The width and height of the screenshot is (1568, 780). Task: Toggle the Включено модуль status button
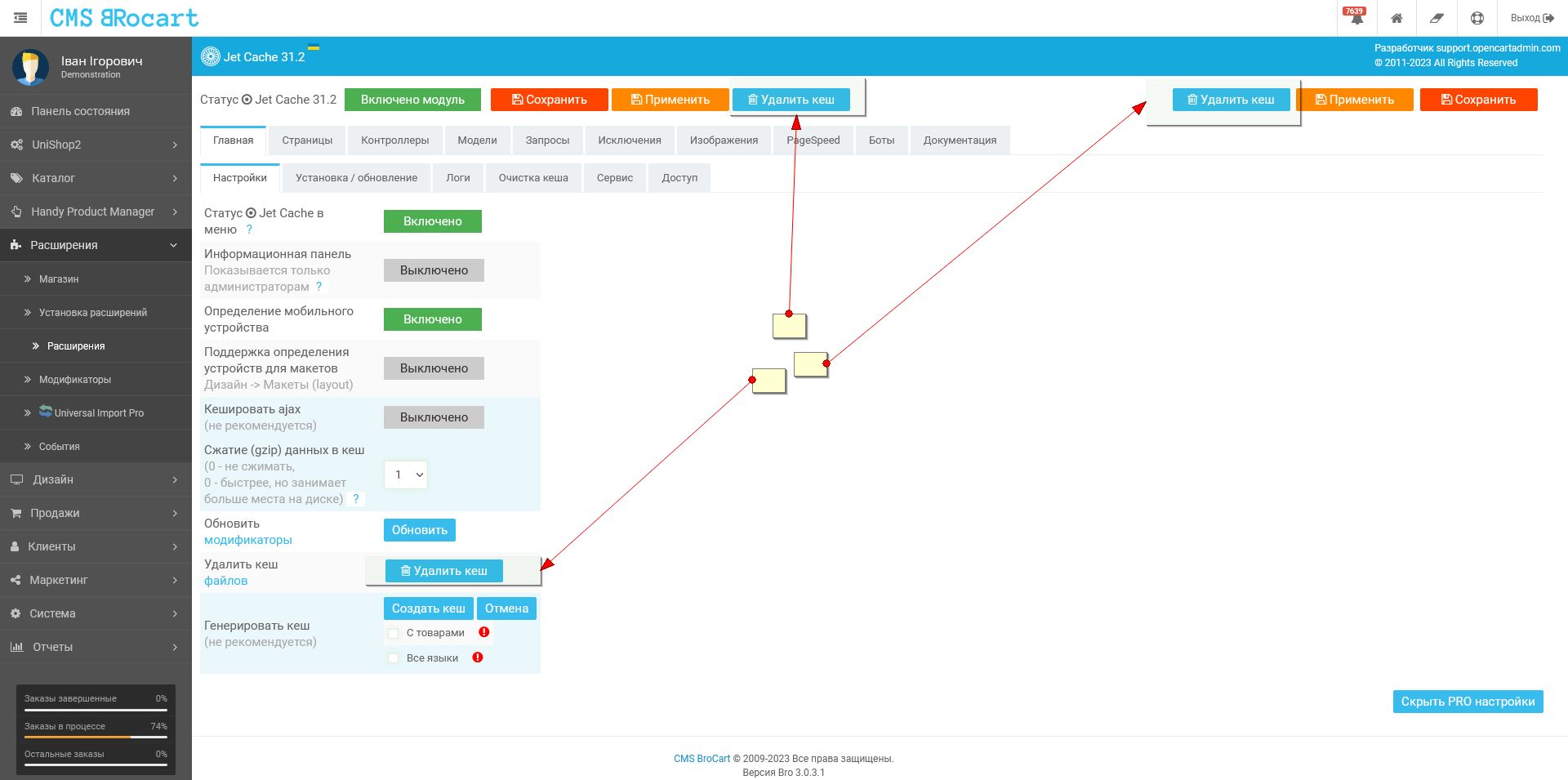[x=413, y=100]
